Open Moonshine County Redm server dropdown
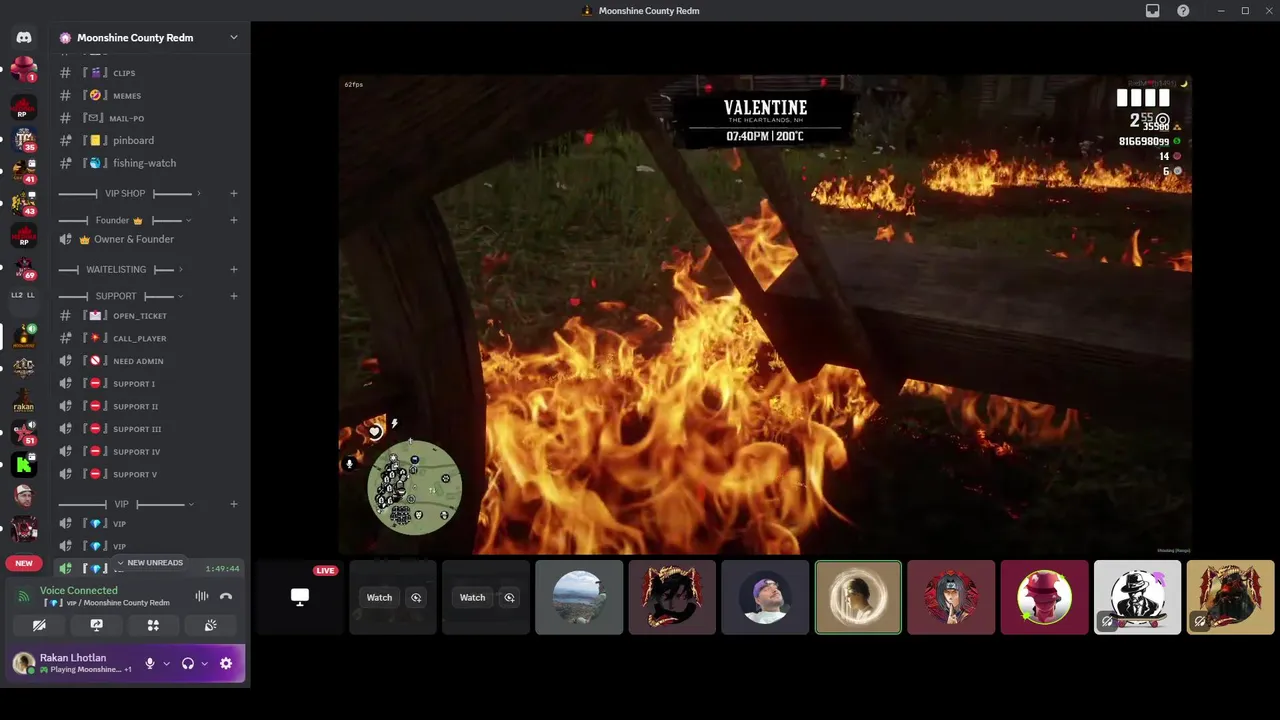Image resolution: width=1280 pixels, height=720 pixels. pos(233,37)
